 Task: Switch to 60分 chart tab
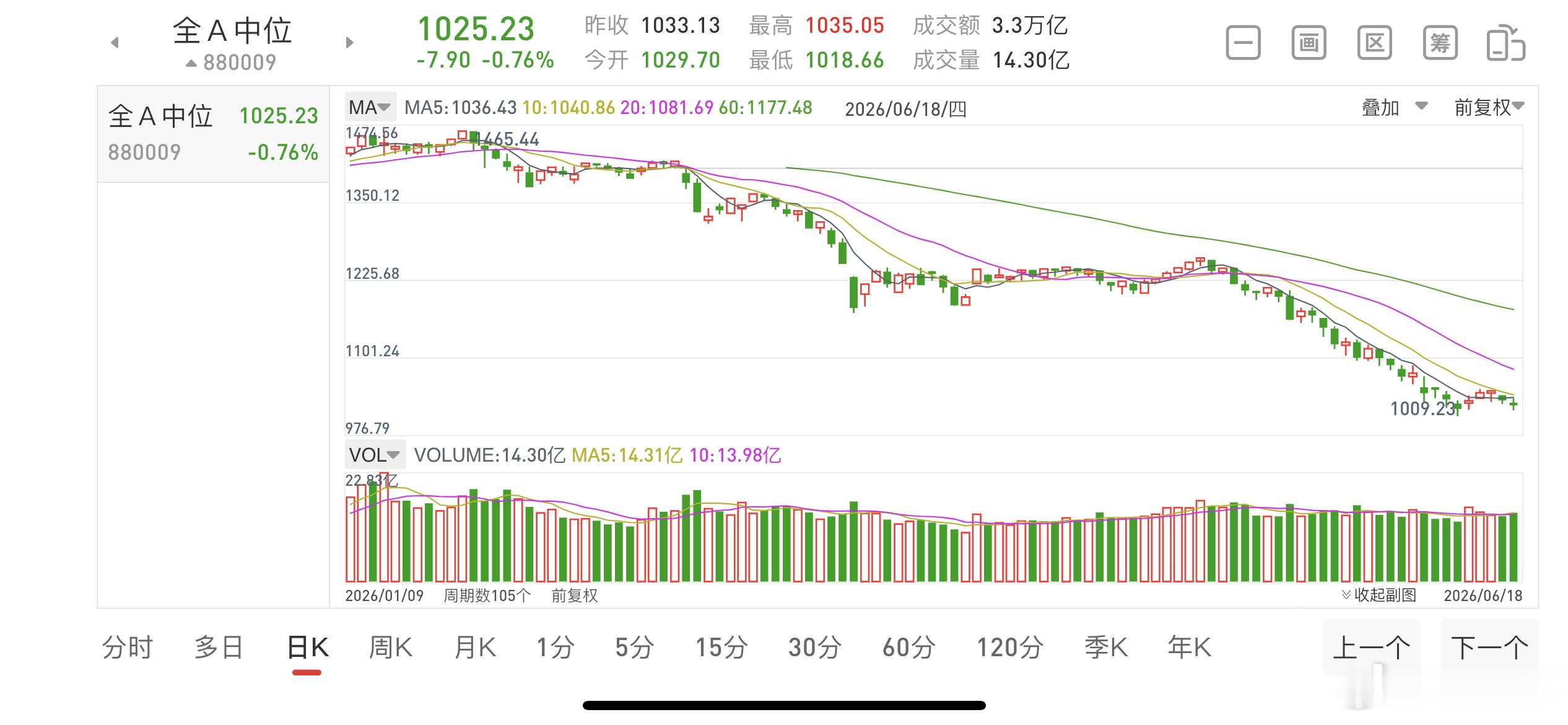(908, 648)
